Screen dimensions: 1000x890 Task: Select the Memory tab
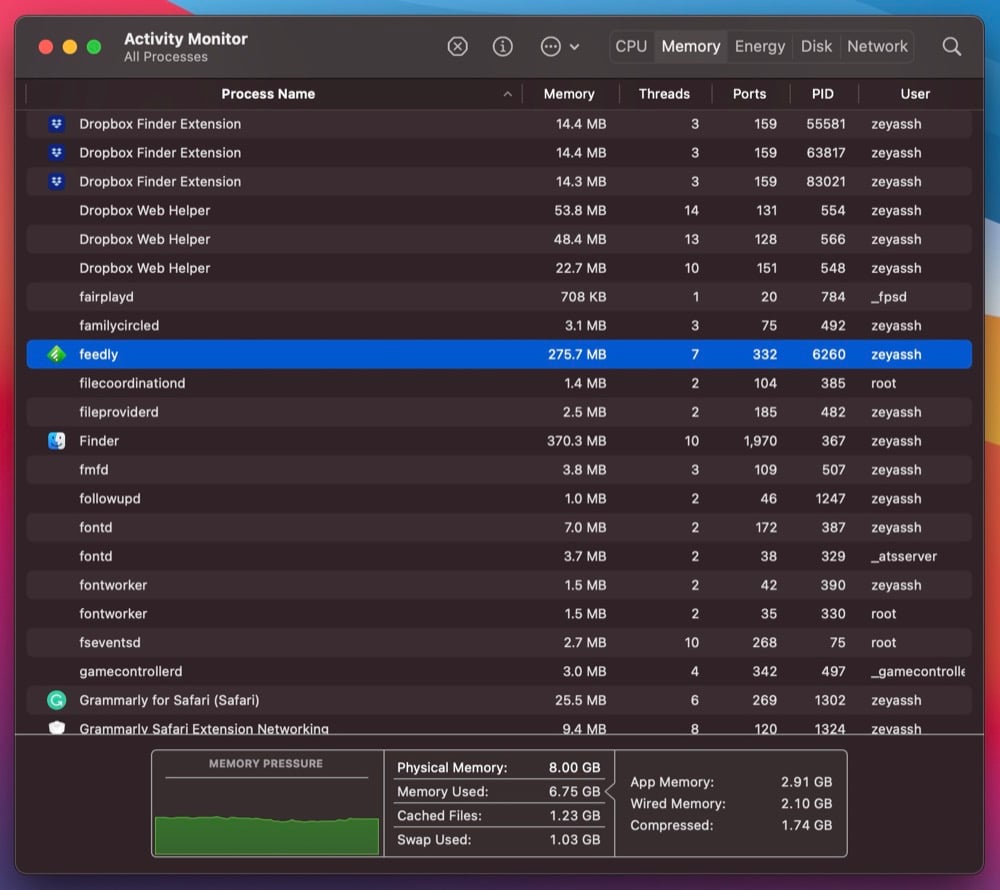pyautogui.click(x=691, y=47)
